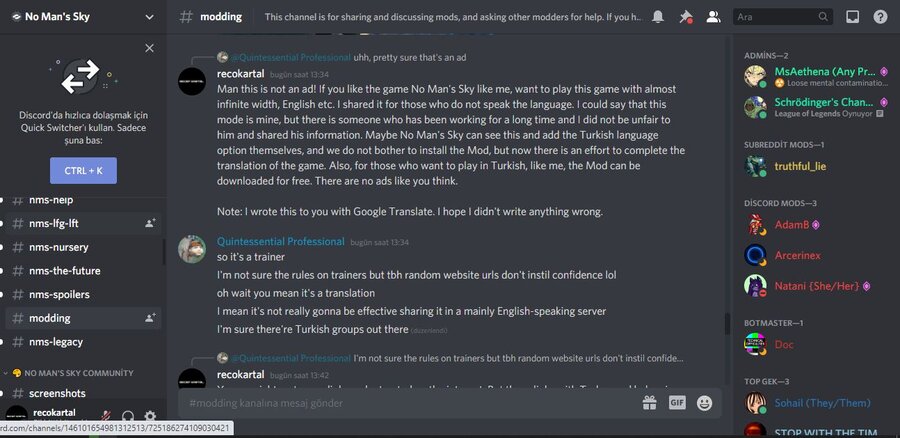Open the GIF picker
The image size is (900, 438).
[677, 403]
